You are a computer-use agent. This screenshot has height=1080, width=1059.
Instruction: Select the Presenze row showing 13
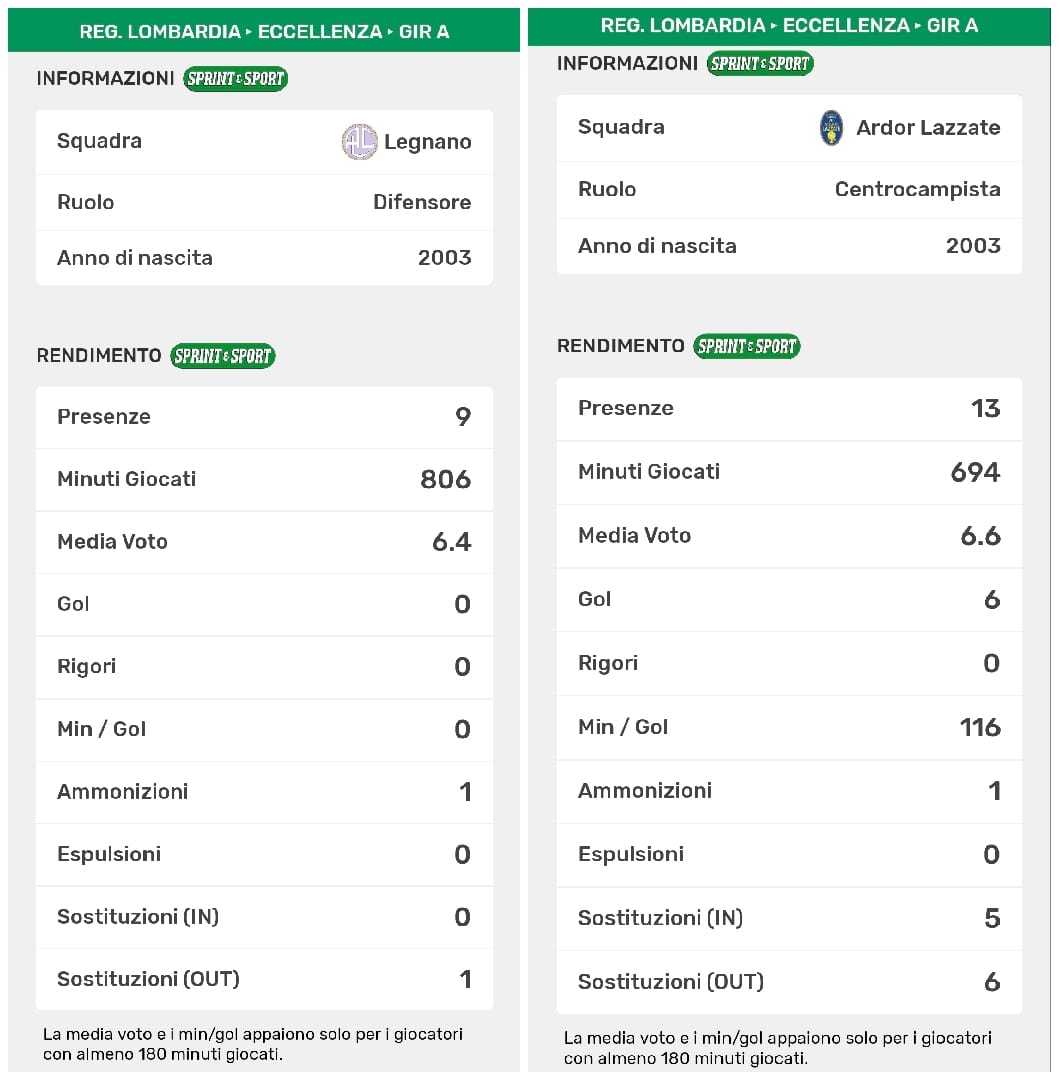pyautogui.click(x=789, y=408)
